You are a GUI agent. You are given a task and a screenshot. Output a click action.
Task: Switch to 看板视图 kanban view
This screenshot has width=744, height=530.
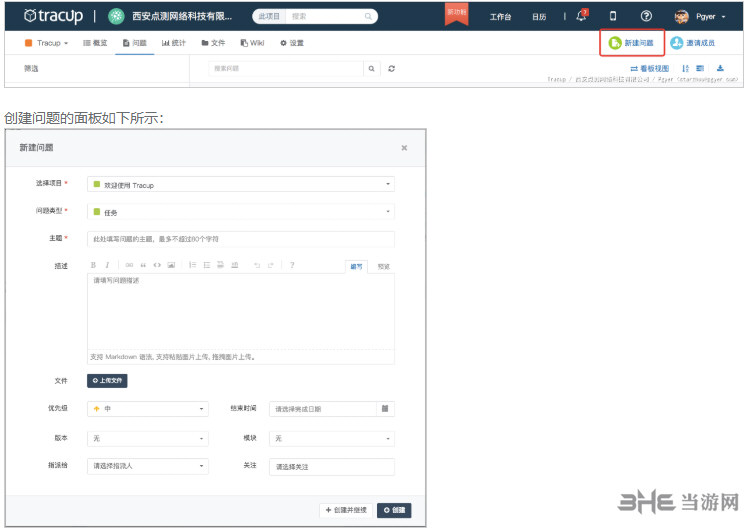coord(650,69)
